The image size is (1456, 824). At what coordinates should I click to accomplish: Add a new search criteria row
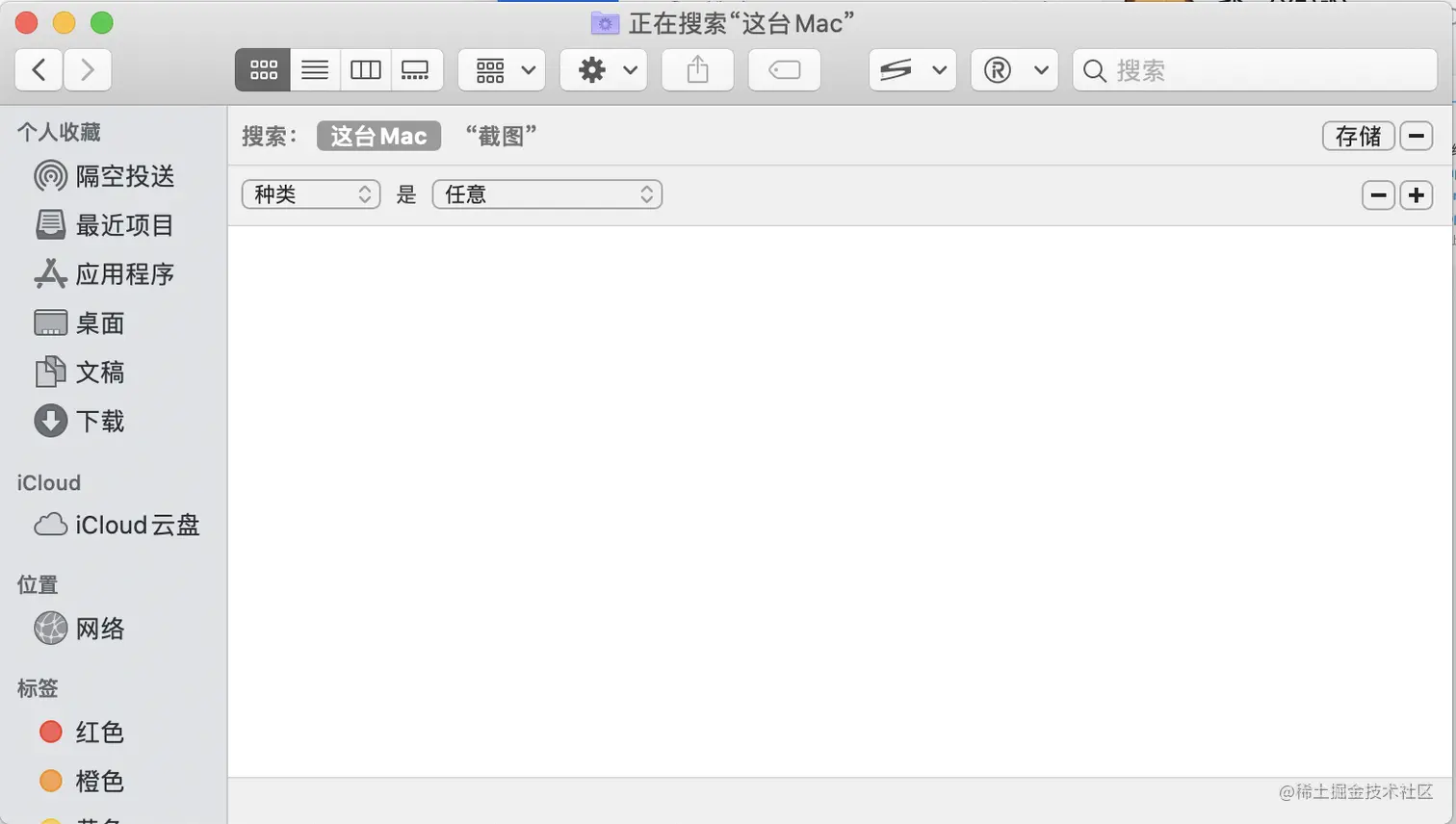(x=1417, y=195)
